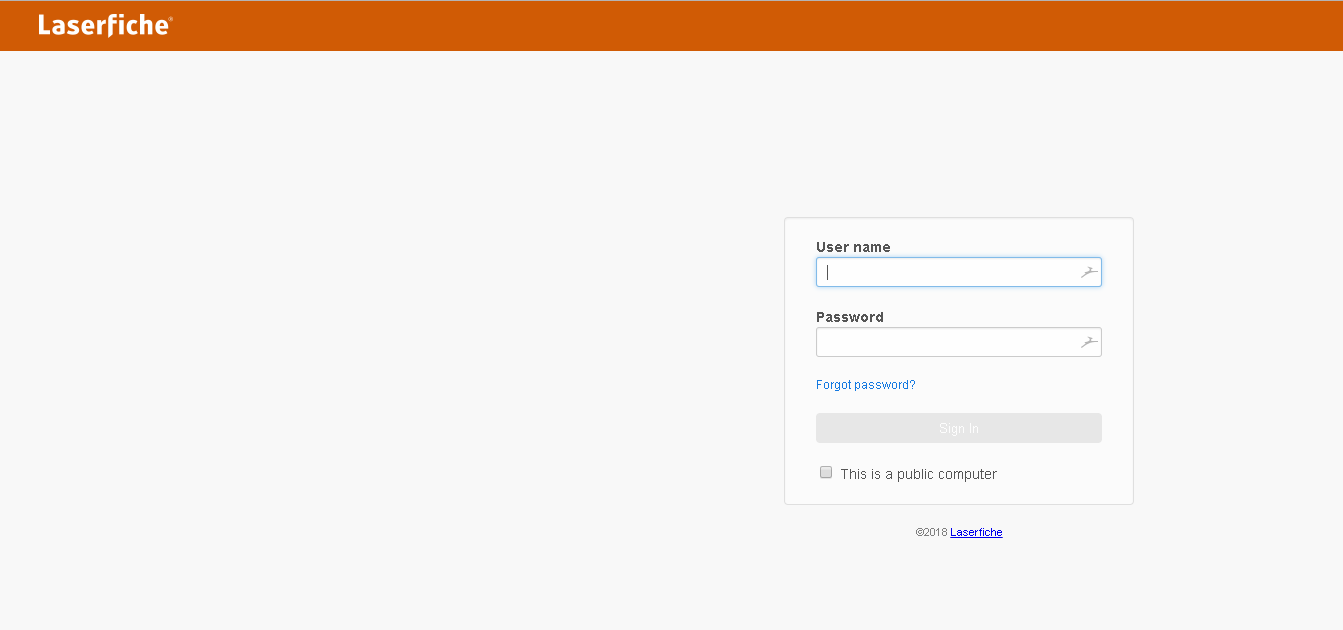The height and width of the screenshot is (630, 1343).
Task: Click the "This is a public computer" label
Action: coord(918,474)
